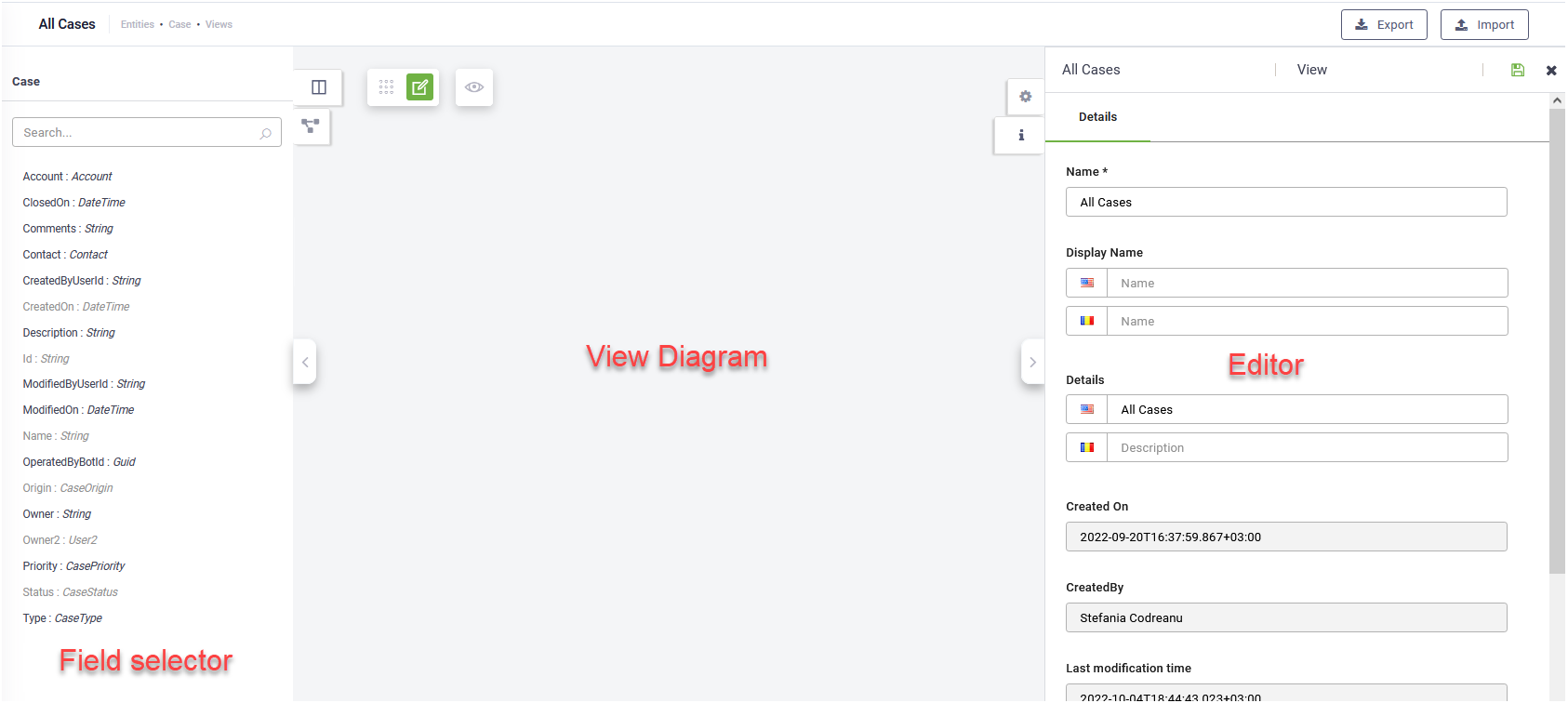Select the ModifiedOn : DateTime field

coord(78,410)
